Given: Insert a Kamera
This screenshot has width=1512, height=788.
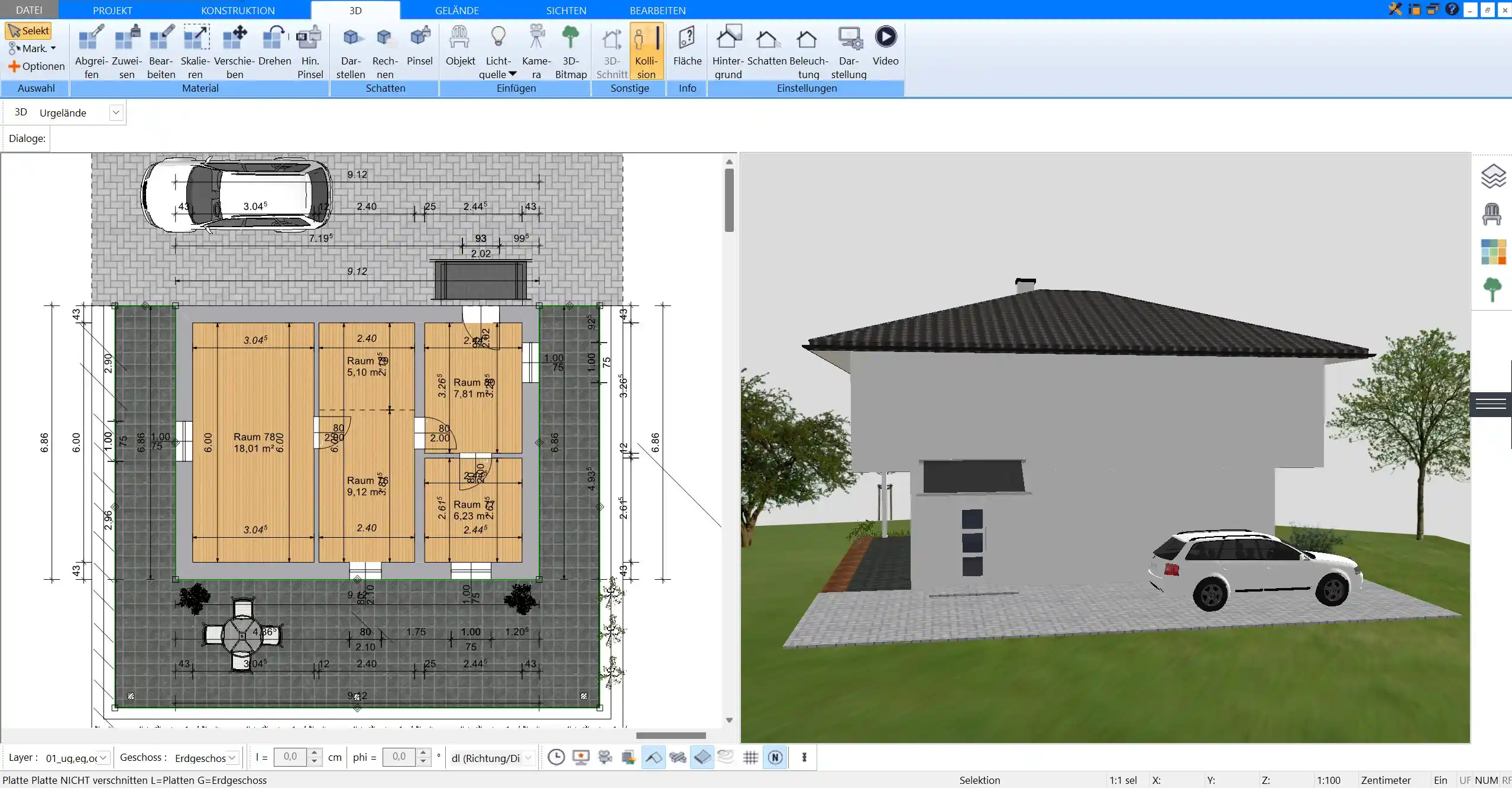Looking at the screenshot, I should [536, 51].
